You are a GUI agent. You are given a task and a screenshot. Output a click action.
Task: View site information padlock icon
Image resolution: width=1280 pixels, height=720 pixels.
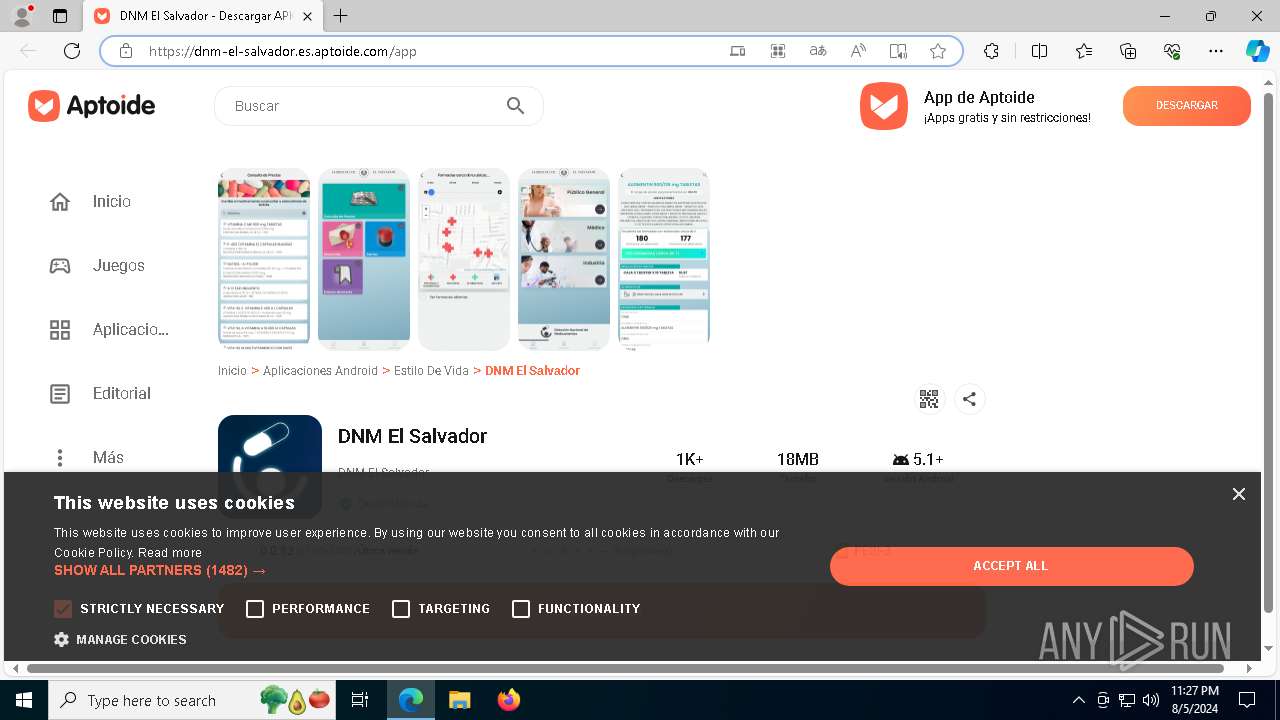point(126,51)
